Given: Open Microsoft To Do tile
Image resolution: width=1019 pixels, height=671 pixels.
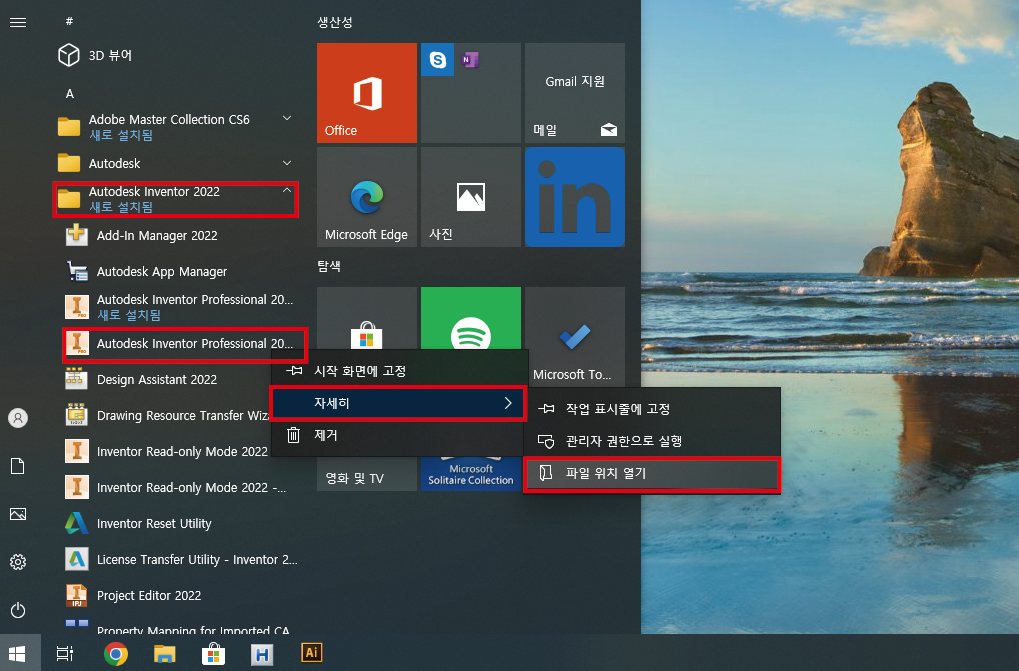Looking at the screenshot, I should pos(575,336).
